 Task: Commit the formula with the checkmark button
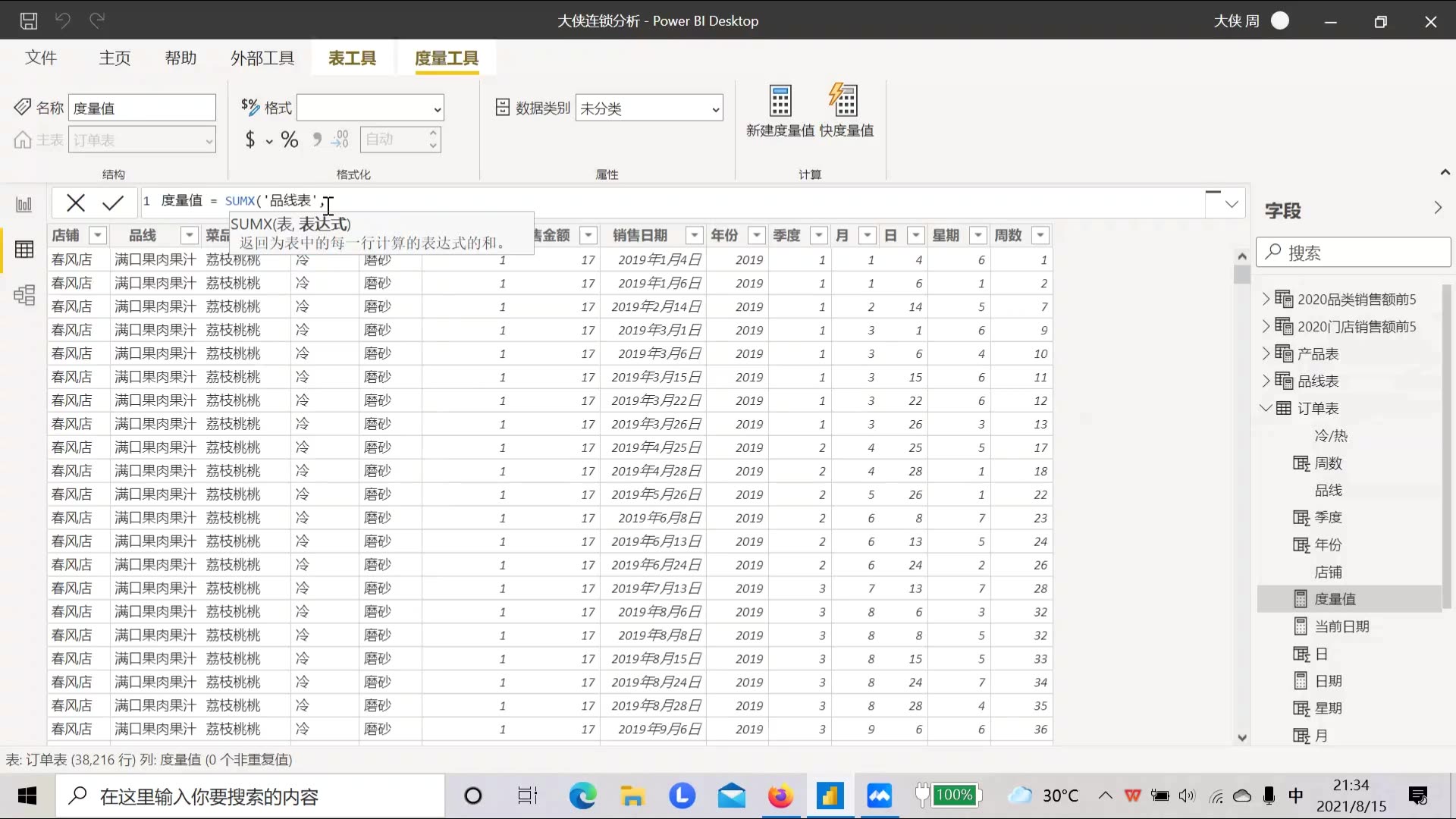pos(112,202)
